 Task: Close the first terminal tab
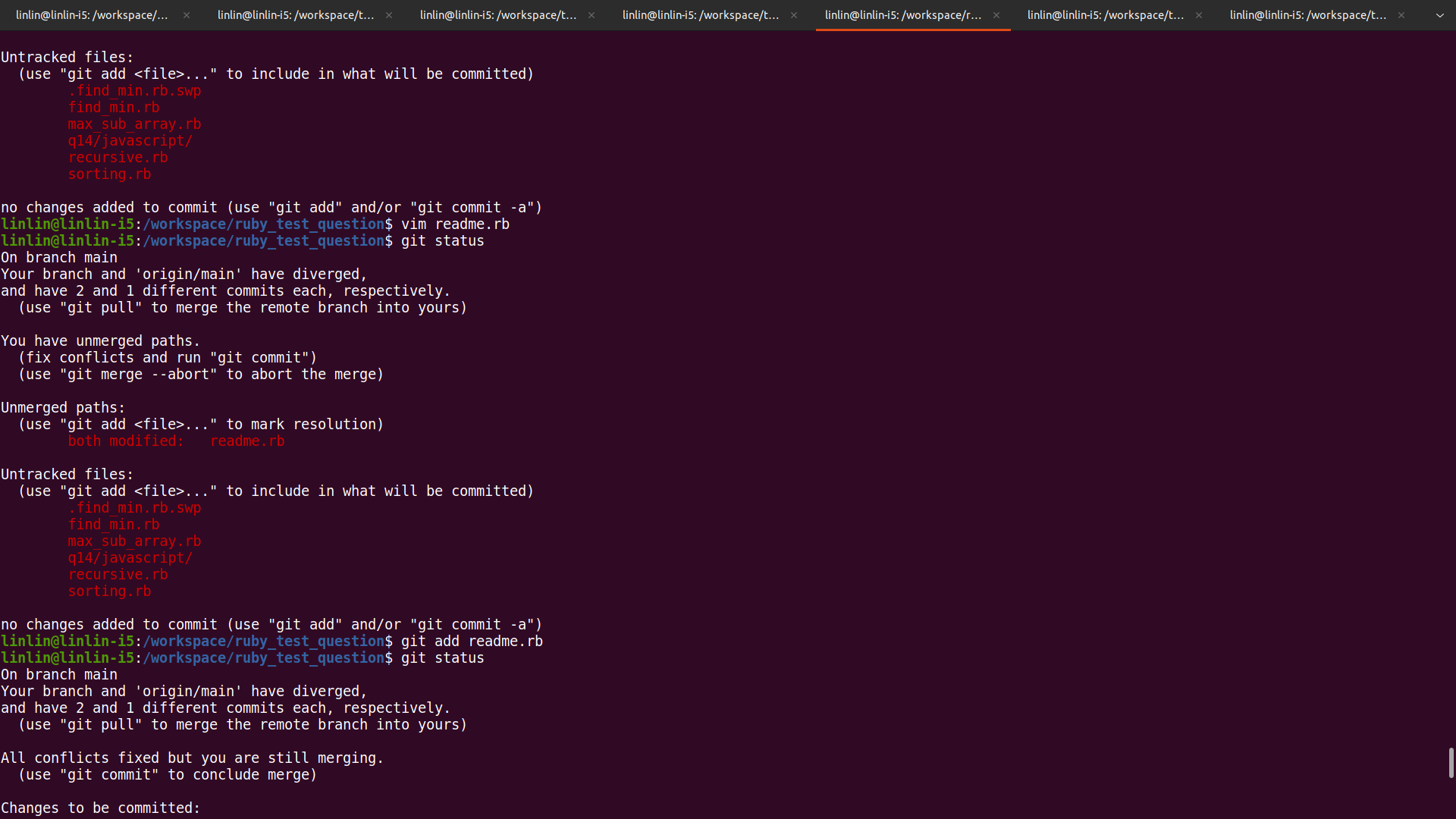pos(187,15)
